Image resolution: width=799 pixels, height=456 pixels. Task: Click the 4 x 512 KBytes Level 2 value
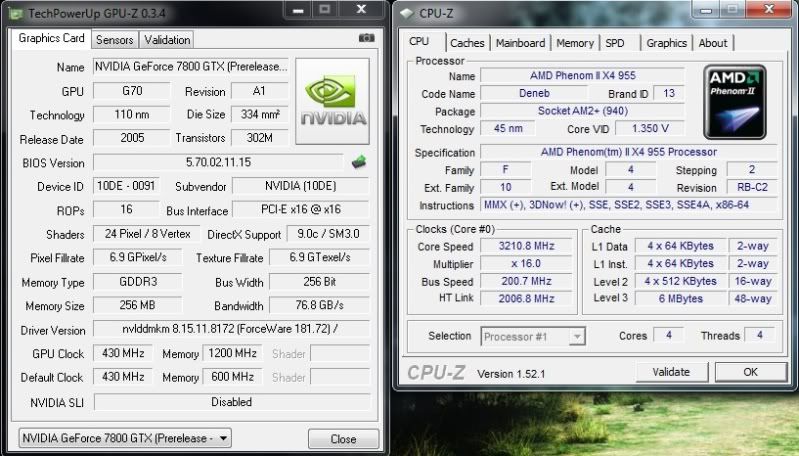[680, 281]
